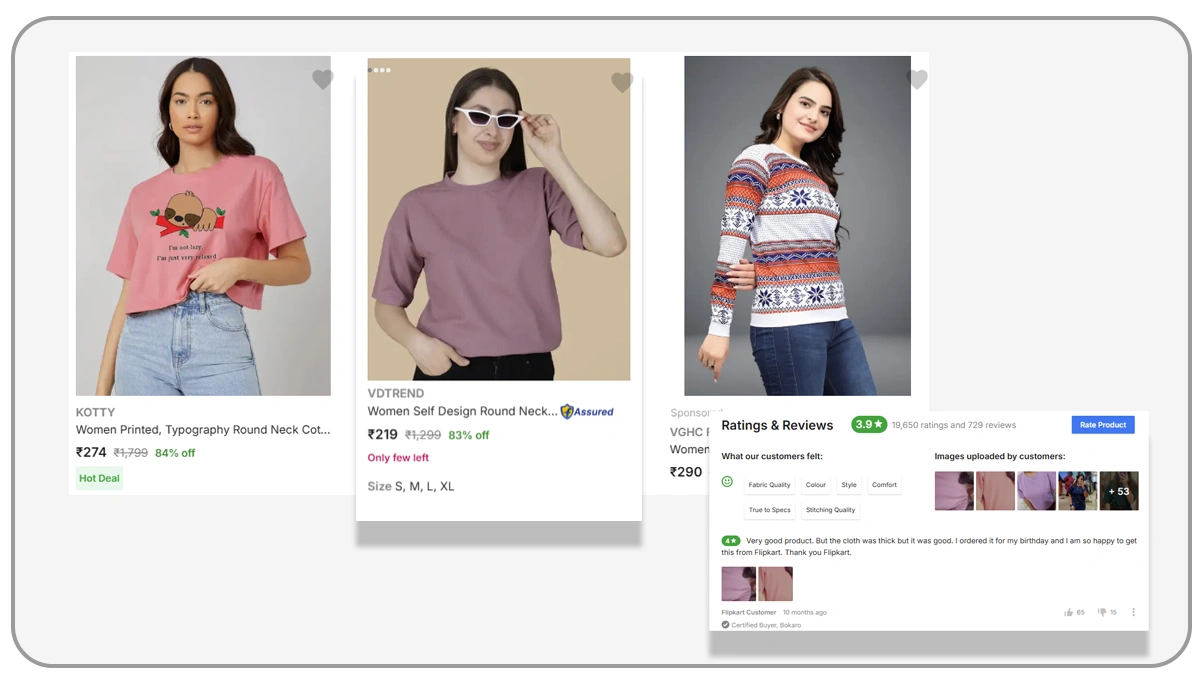1202x684 pixels.
Task: Click the Flipkart Assured badge
Action: (587, 411)
